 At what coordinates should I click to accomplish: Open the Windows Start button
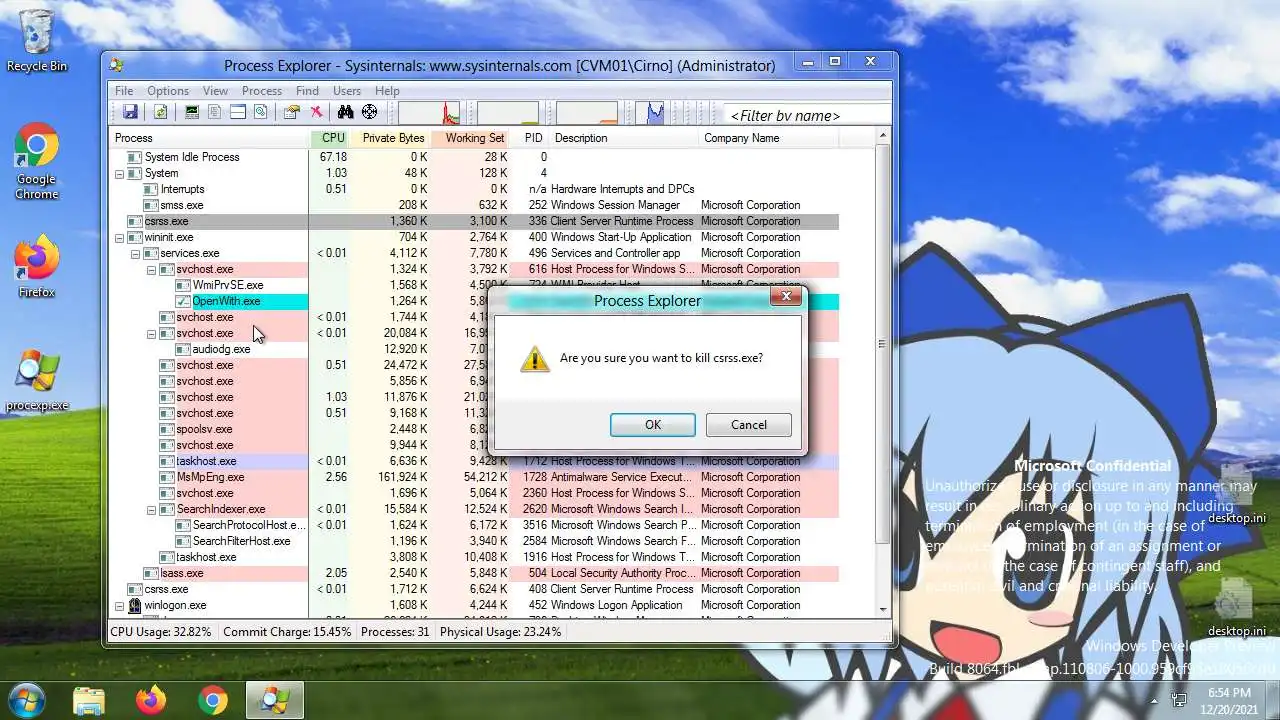27,700
